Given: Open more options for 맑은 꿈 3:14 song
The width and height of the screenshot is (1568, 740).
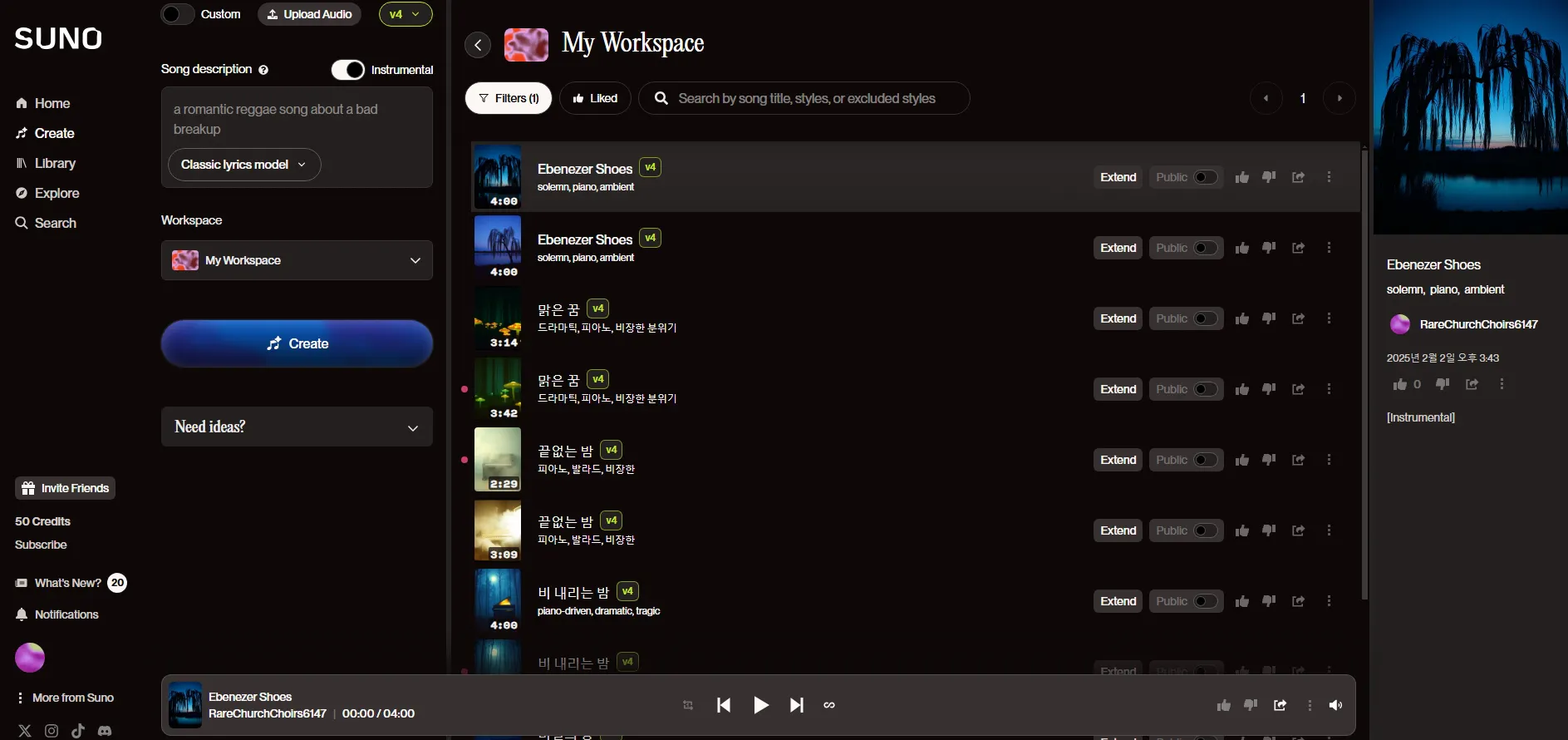Looking at the screenshot, I should pyautogui.click(x=1329, y=318).
